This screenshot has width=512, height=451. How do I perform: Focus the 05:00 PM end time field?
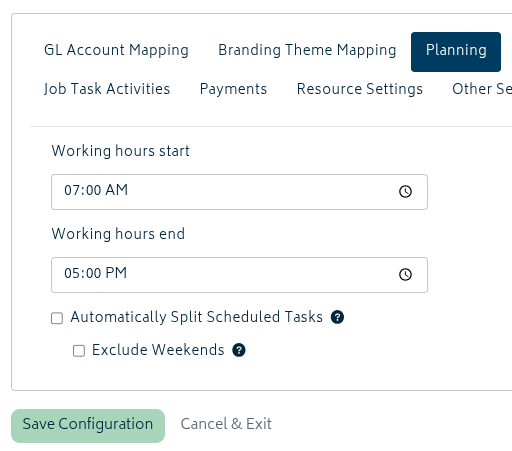239,275
